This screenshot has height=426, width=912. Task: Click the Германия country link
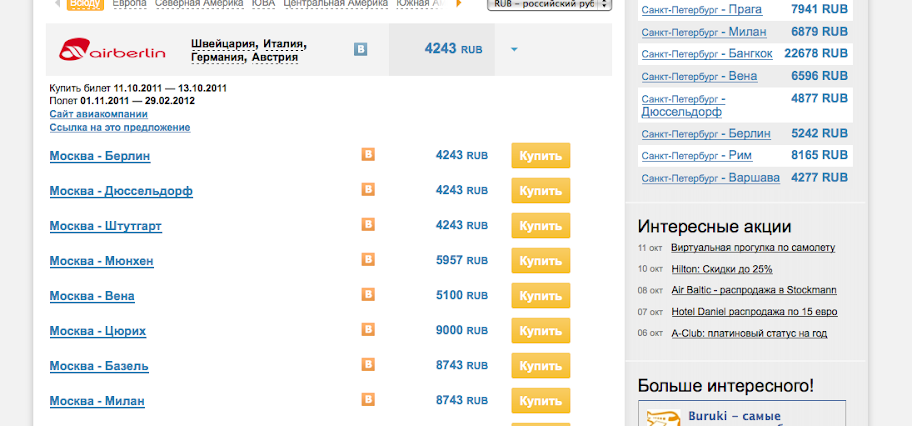coord(219,58)
